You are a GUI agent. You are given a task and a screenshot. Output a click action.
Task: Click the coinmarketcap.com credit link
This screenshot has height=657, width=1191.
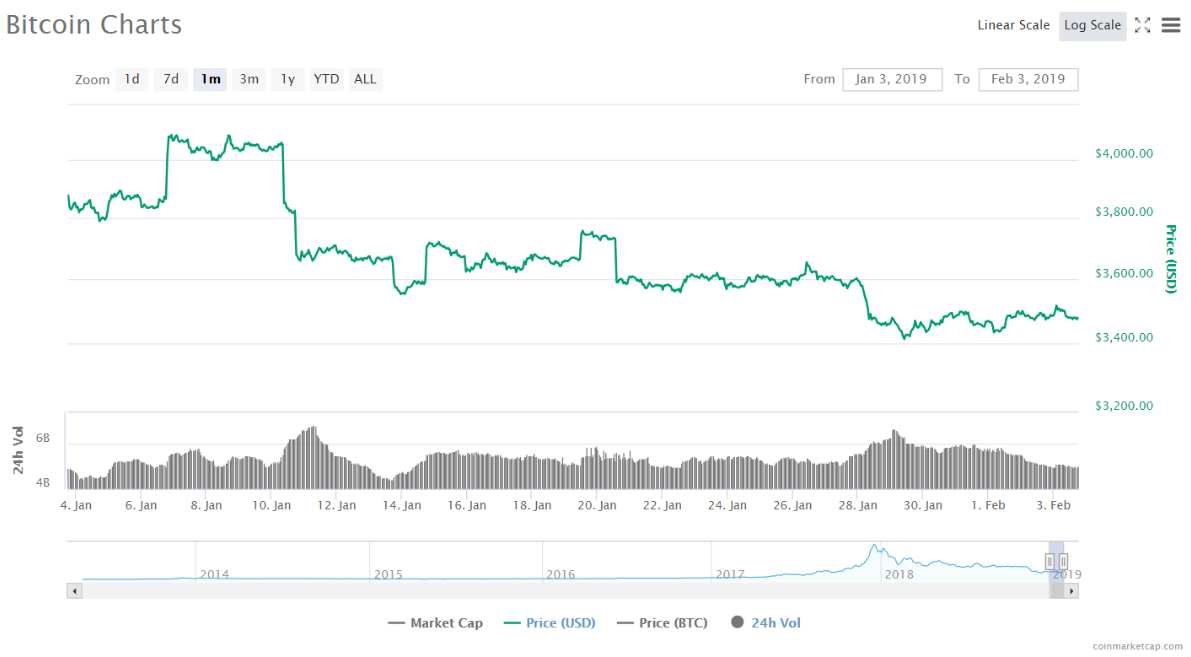click(x=1137, y=646)
